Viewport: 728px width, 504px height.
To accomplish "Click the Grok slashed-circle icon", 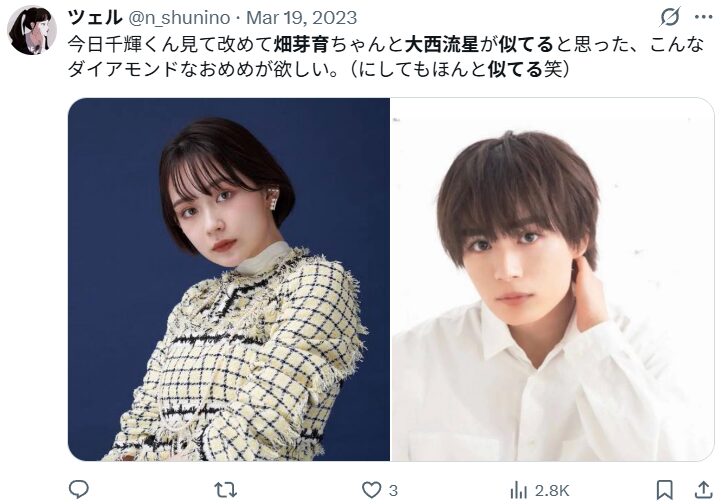I will 670,17.
